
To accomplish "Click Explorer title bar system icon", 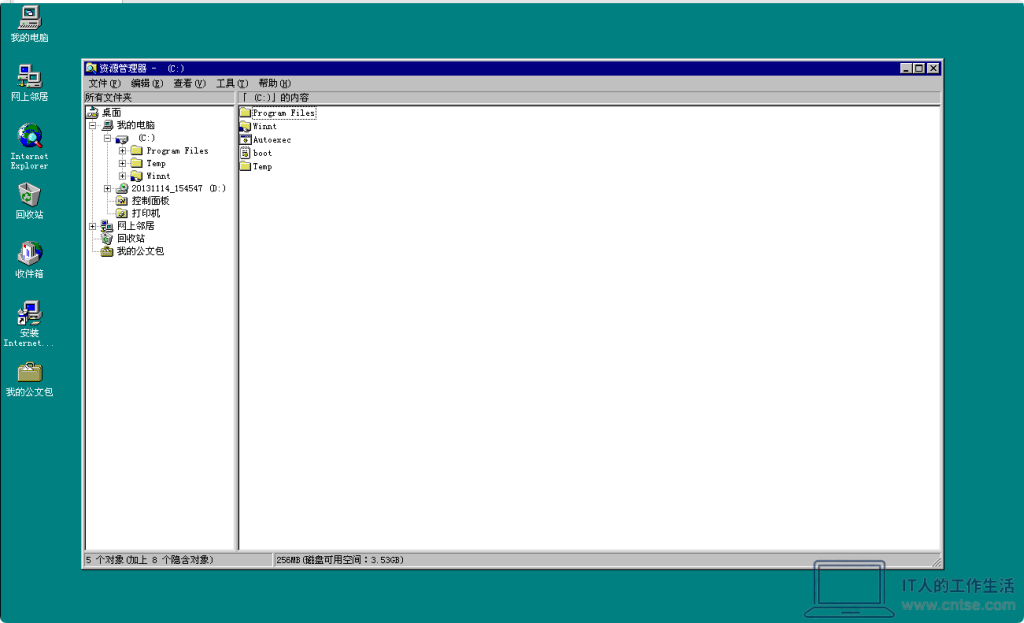I will [91, 68].
